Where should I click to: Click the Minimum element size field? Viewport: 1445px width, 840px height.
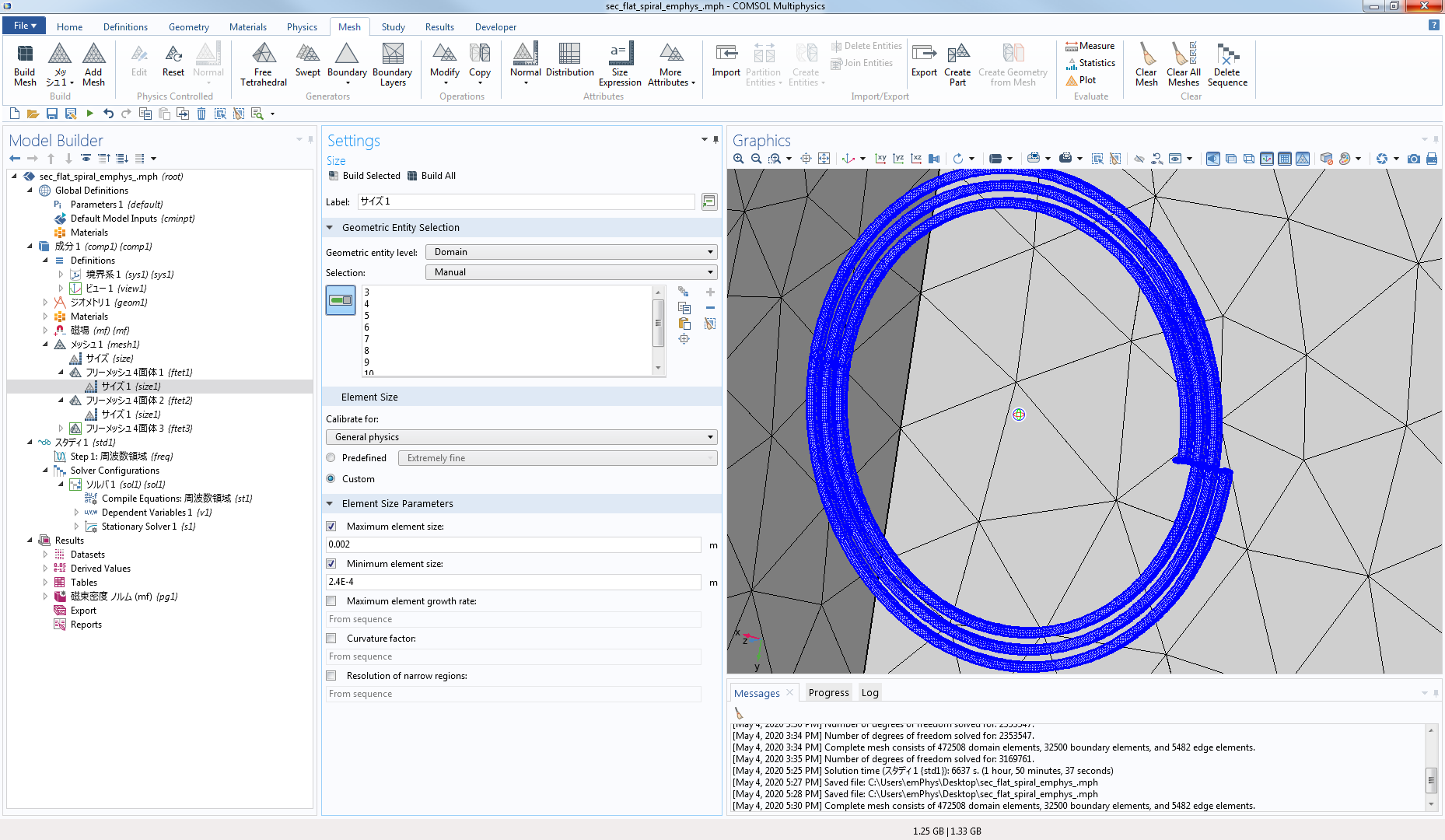click(513, 582)
